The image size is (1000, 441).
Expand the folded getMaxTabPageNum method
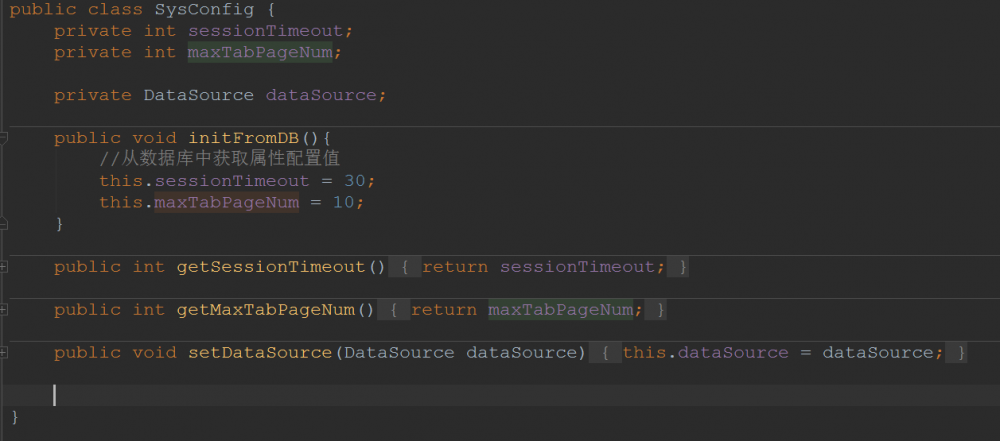4,310
